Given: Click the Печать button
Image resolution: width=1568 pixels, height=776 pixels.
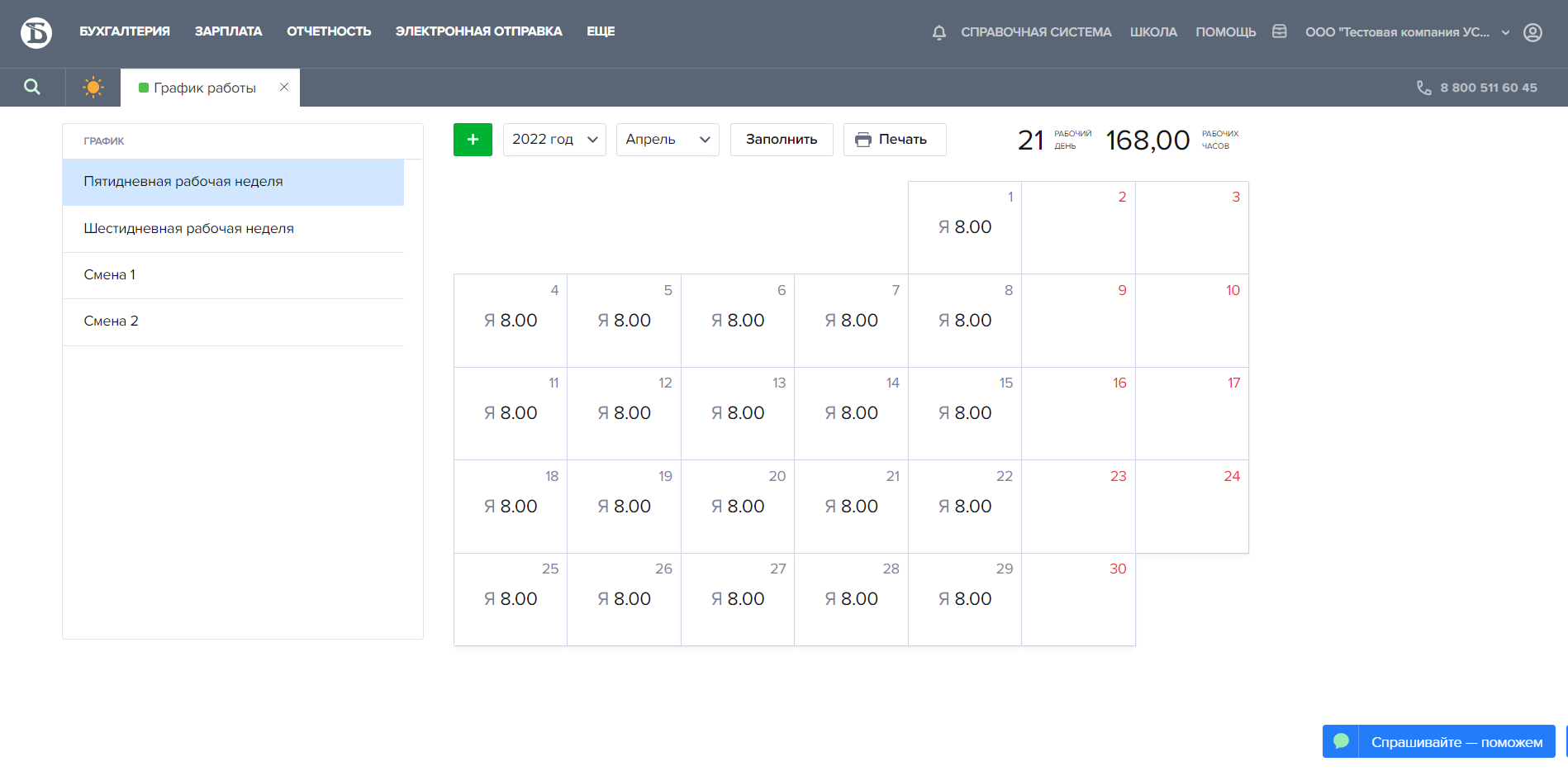Looking at the screenshot, I should point(895,140).
